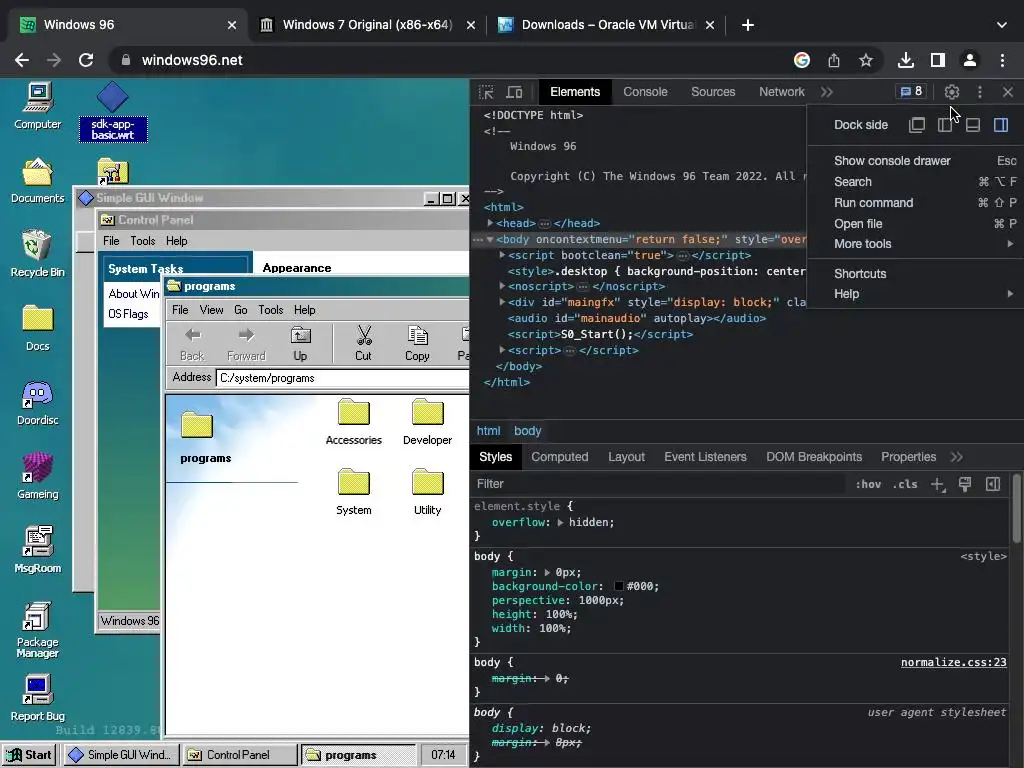Click the DevTools issues counter badge
This screenshot has height=768, width=1024.
click(911, 91)
